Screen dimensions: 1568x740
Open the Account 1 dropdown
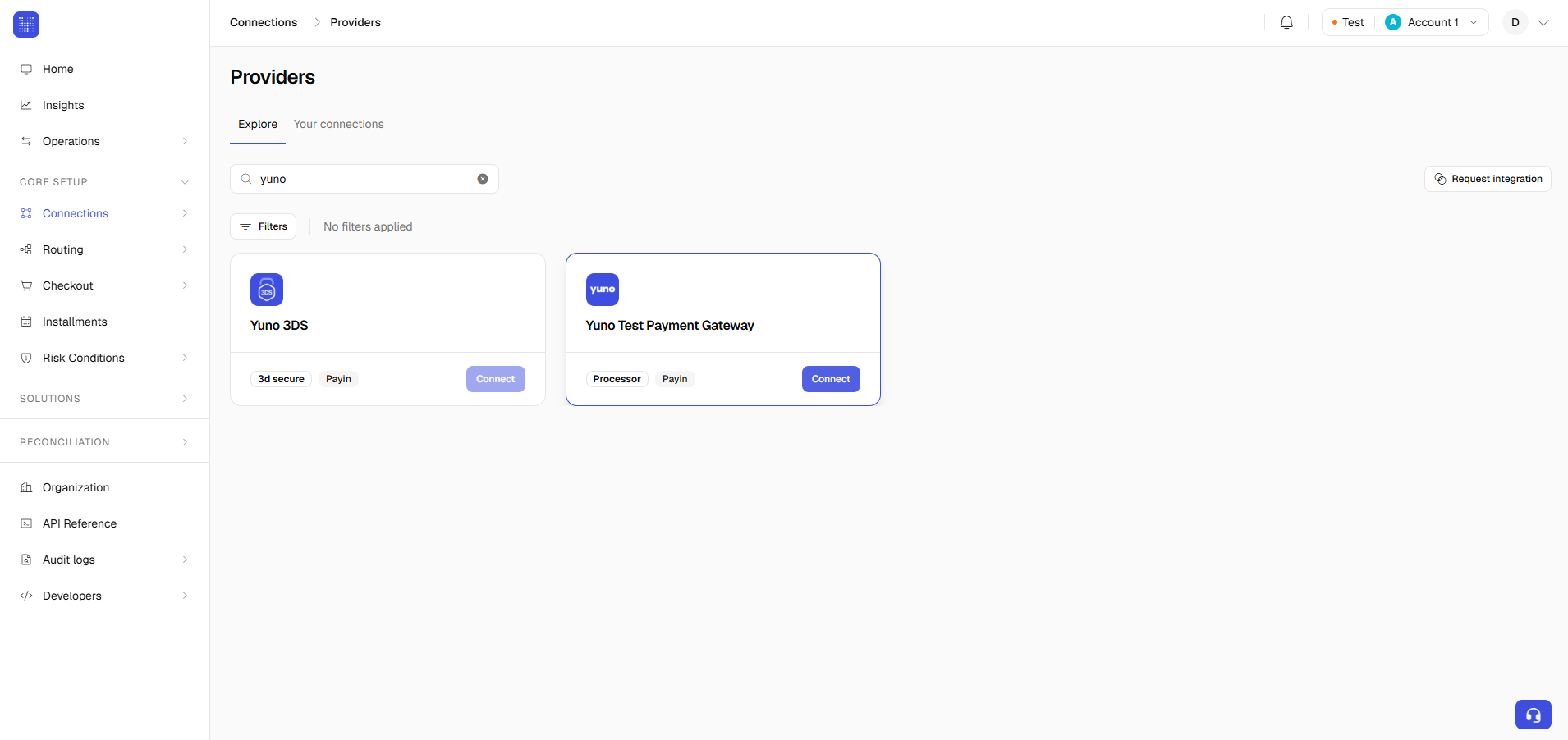click(x=1432, y=22)
